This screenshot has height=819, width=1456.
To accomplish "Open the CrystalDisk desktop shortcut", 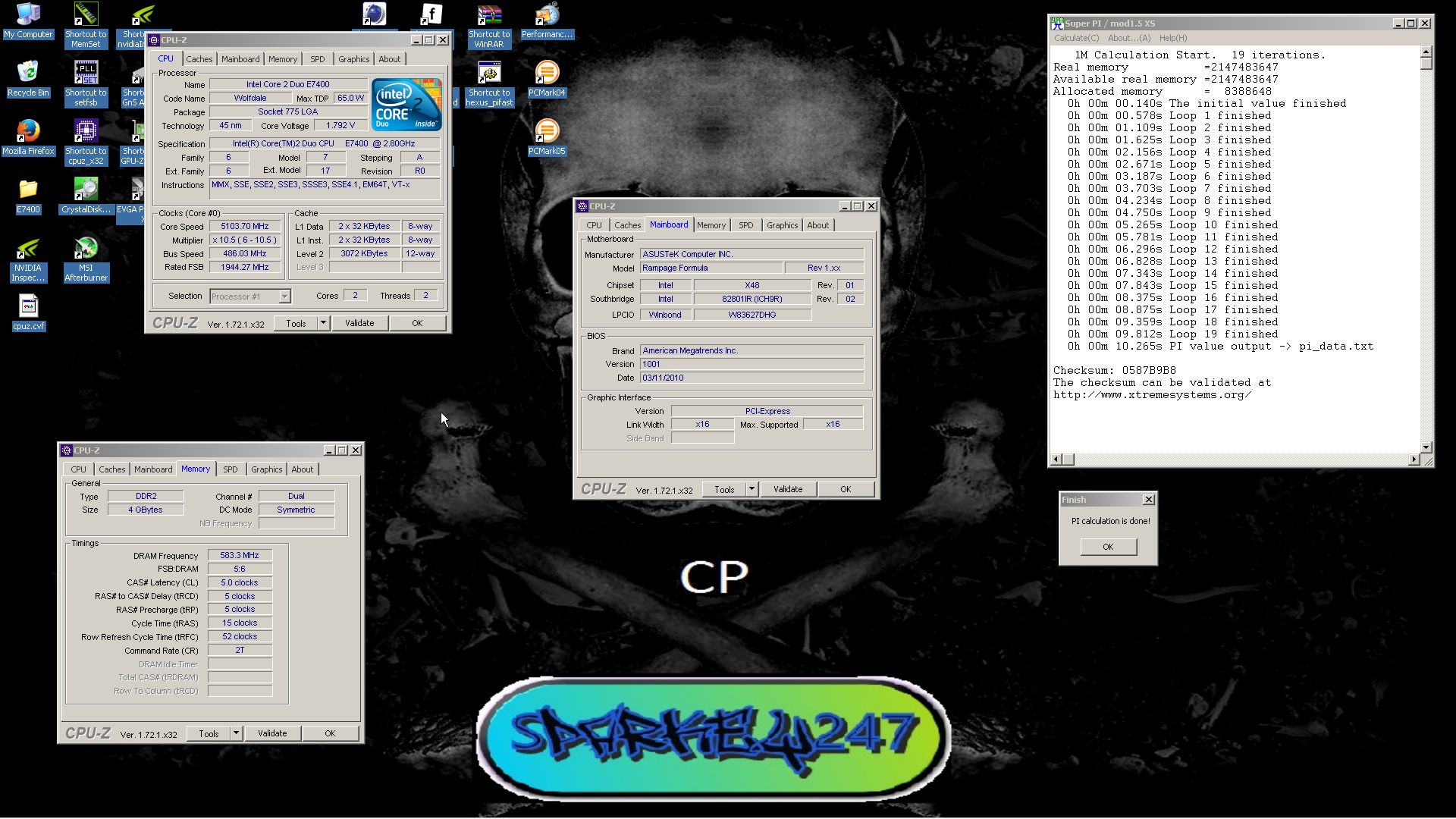I will coord(86,196).
